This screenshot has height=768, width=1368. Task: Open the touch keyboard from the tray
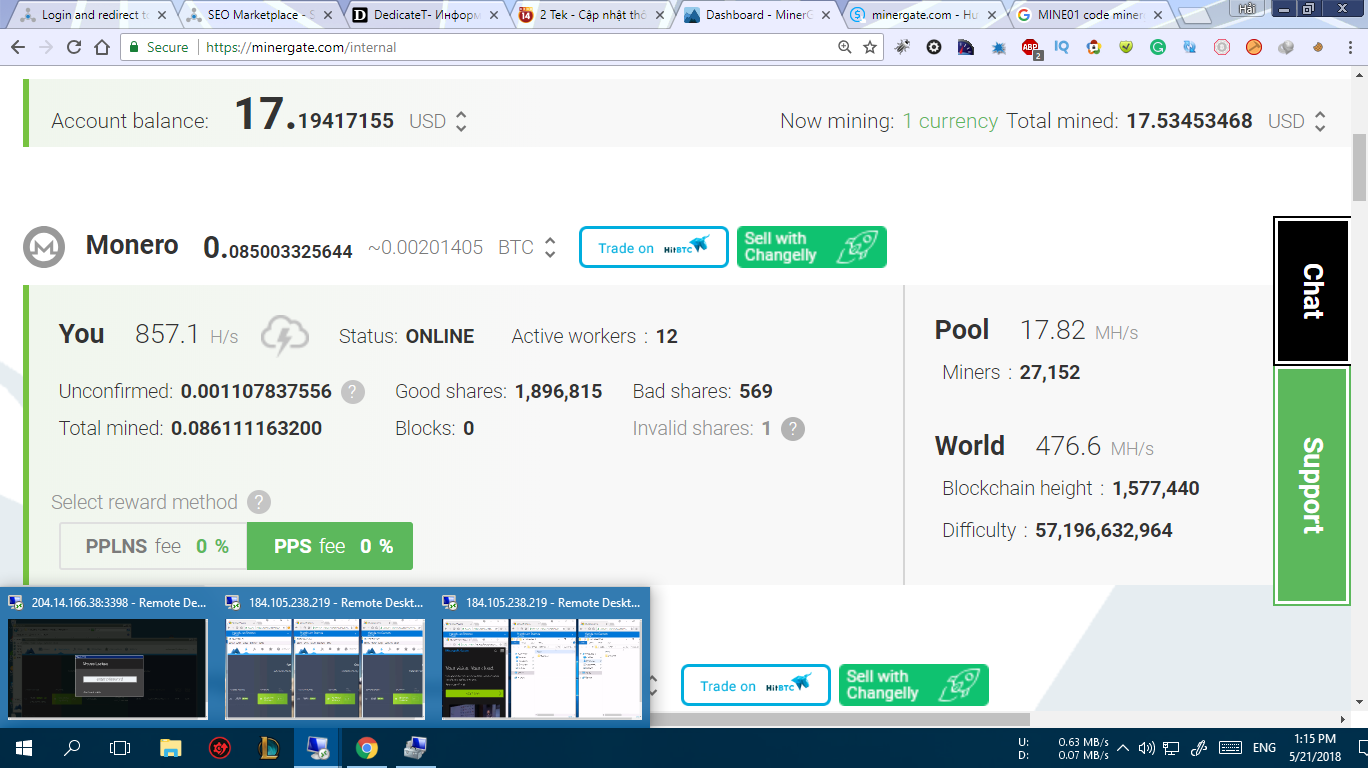[x=1230, y=748]
